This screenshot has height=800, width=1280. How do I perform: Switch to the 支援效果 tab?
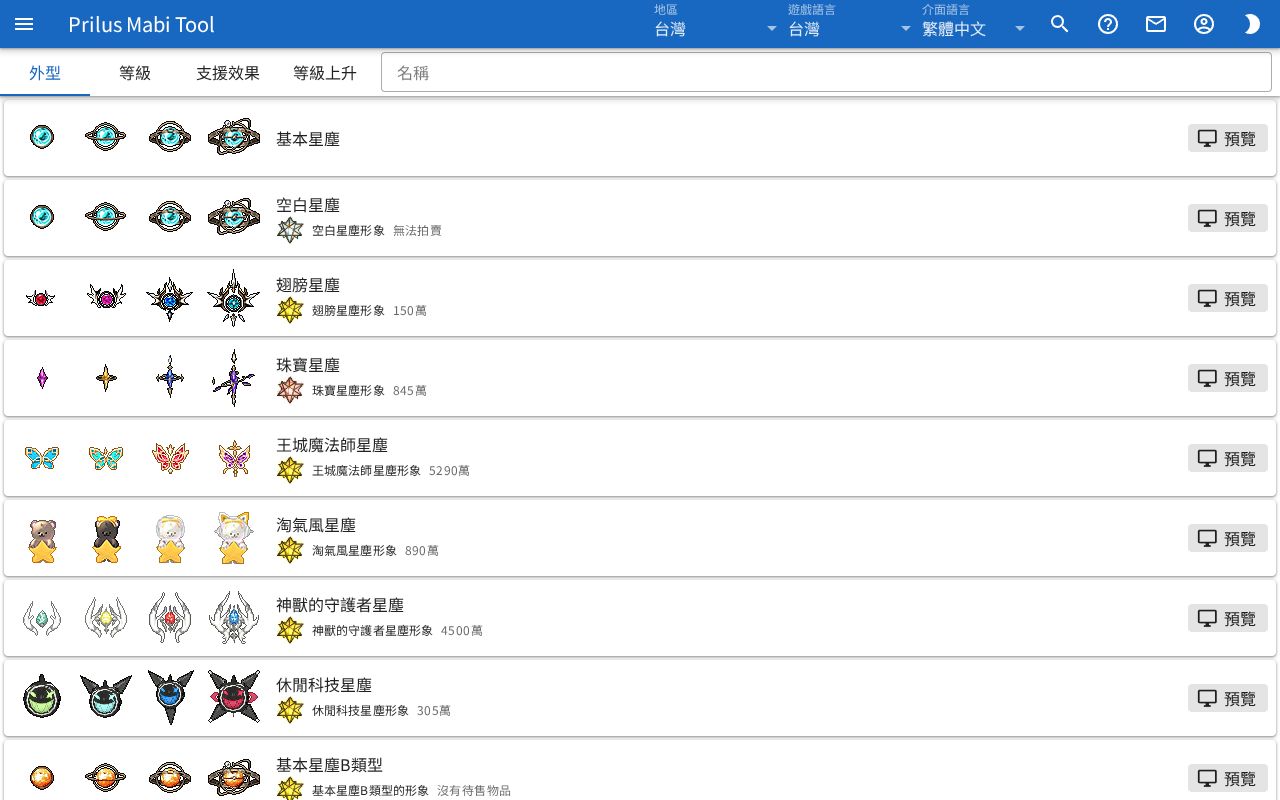click(228, 72)
